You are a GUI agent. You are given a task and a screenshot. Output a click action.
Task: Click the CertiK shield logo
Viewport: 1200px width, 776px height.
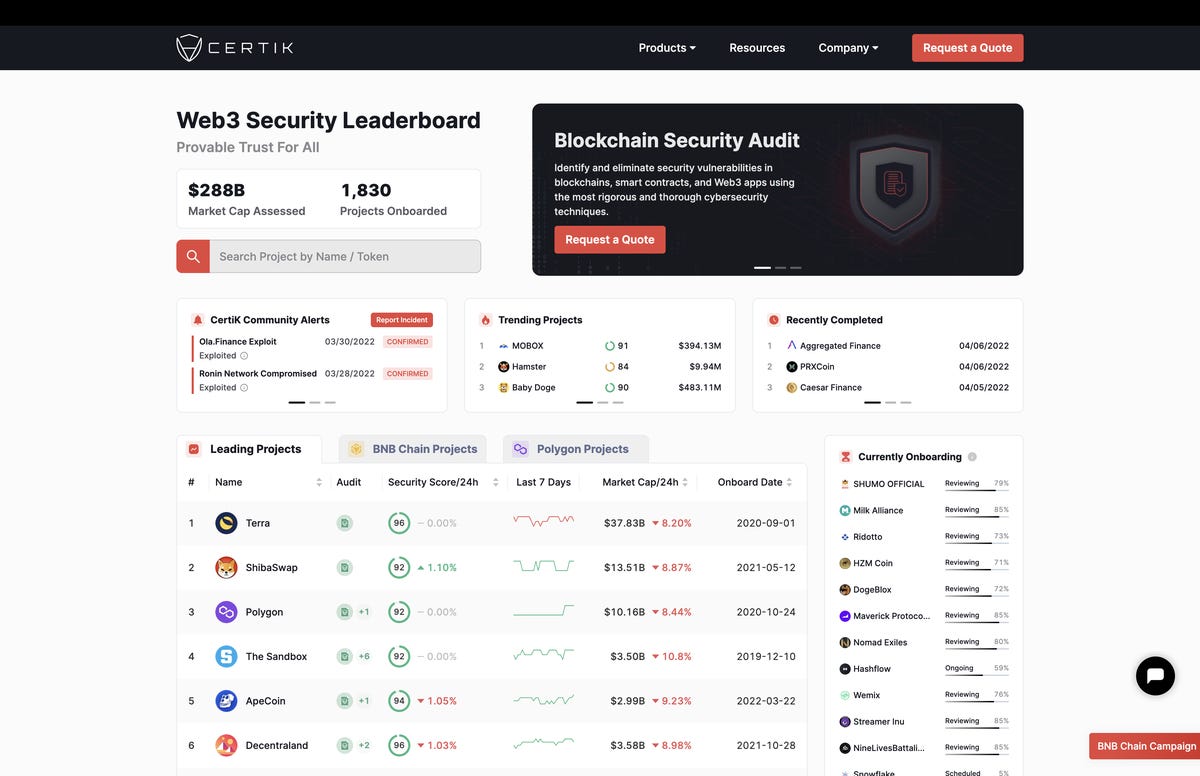click(x=189, y=48)
